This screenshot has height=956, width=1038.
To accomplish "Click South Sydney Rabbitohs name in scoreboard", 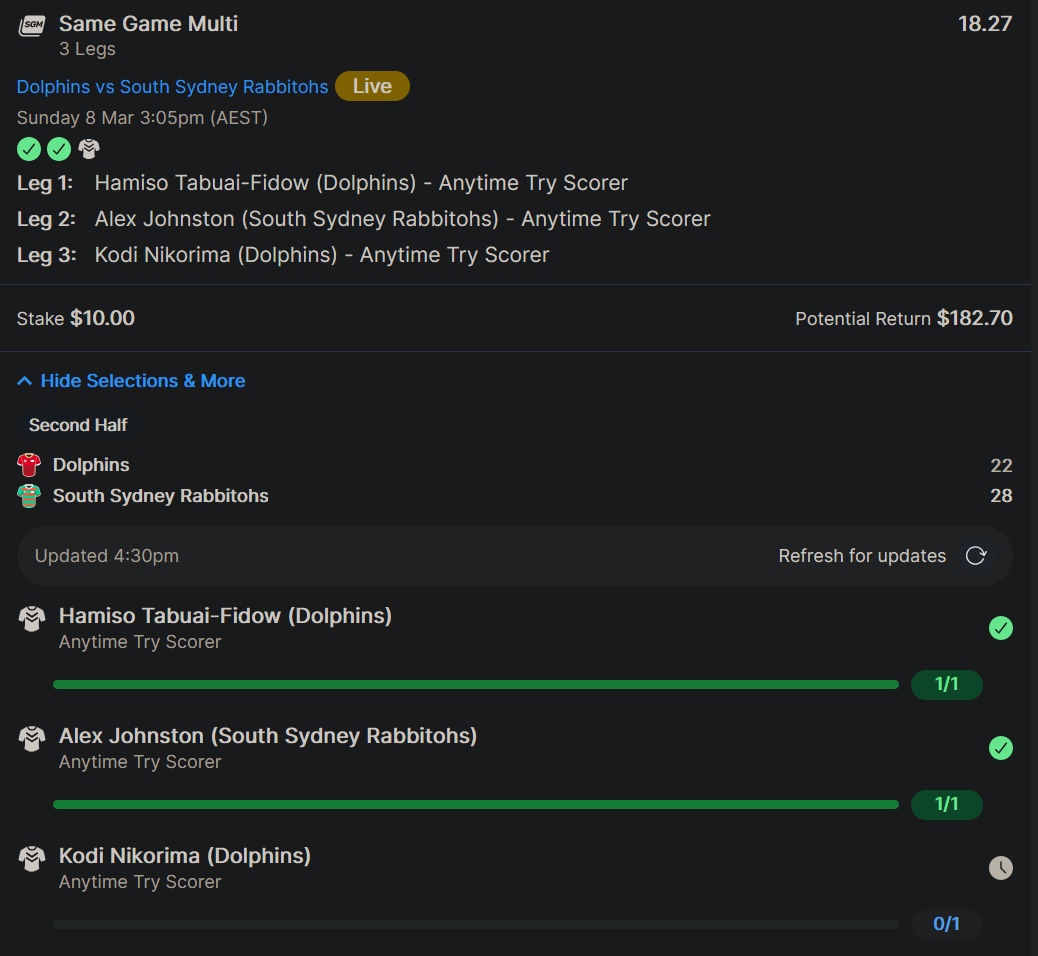I will click(161, 496).
